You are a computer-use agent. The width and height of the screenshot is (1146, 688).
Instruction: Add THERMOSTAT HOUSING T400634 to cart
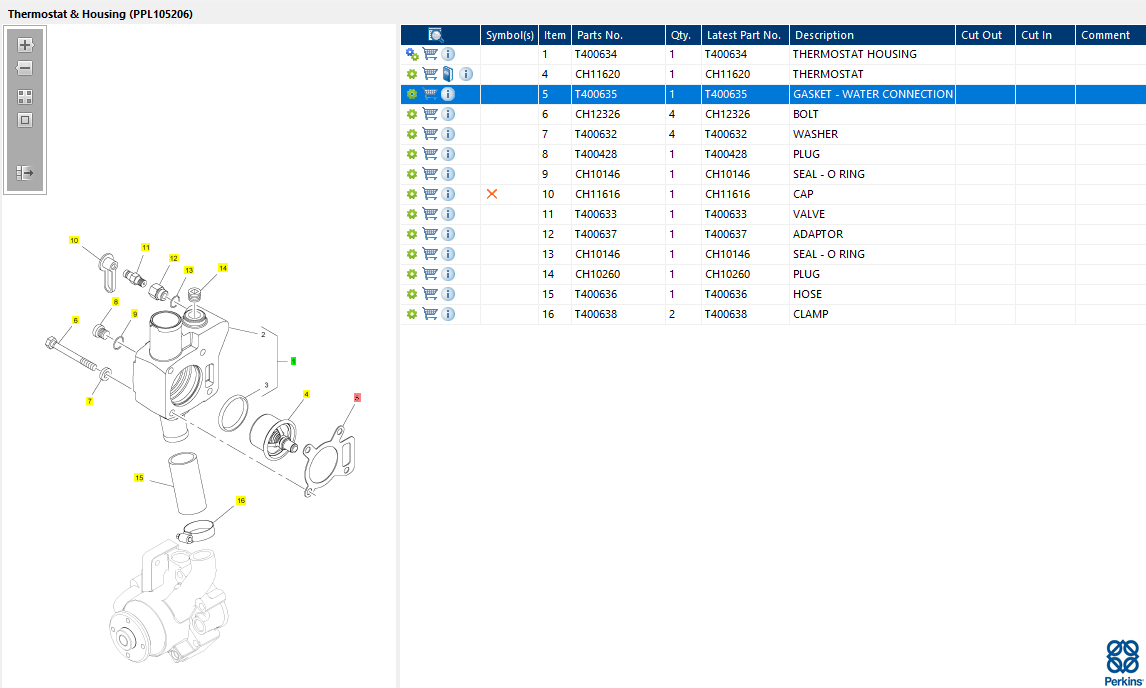click(x=430, y=54)
